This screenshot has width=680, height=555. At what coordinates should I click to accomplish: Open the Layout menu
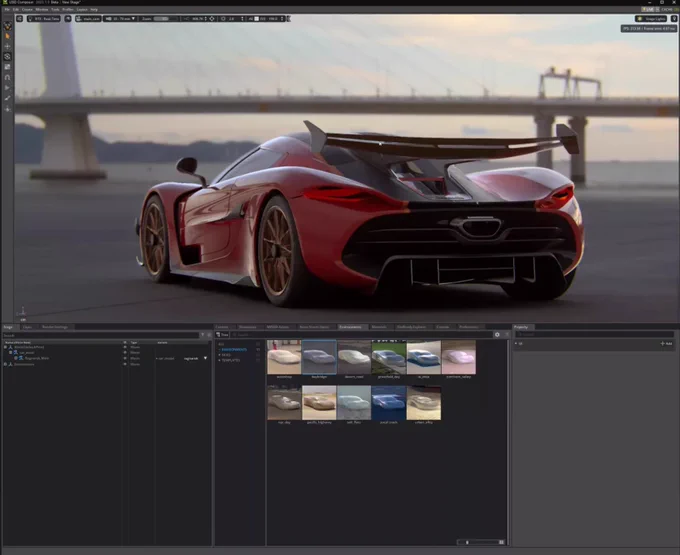click(x=82, y=9)
